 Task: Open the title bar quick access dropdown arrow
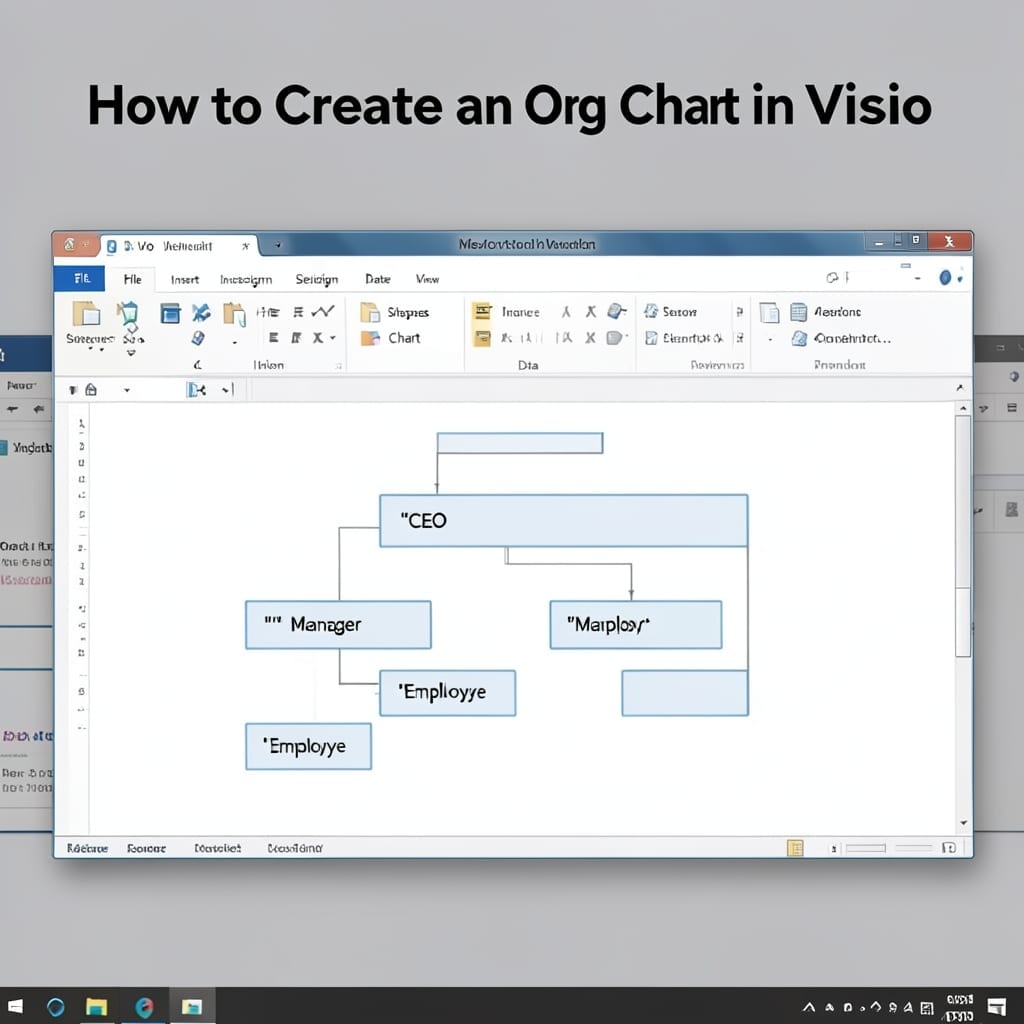point(278,246)
